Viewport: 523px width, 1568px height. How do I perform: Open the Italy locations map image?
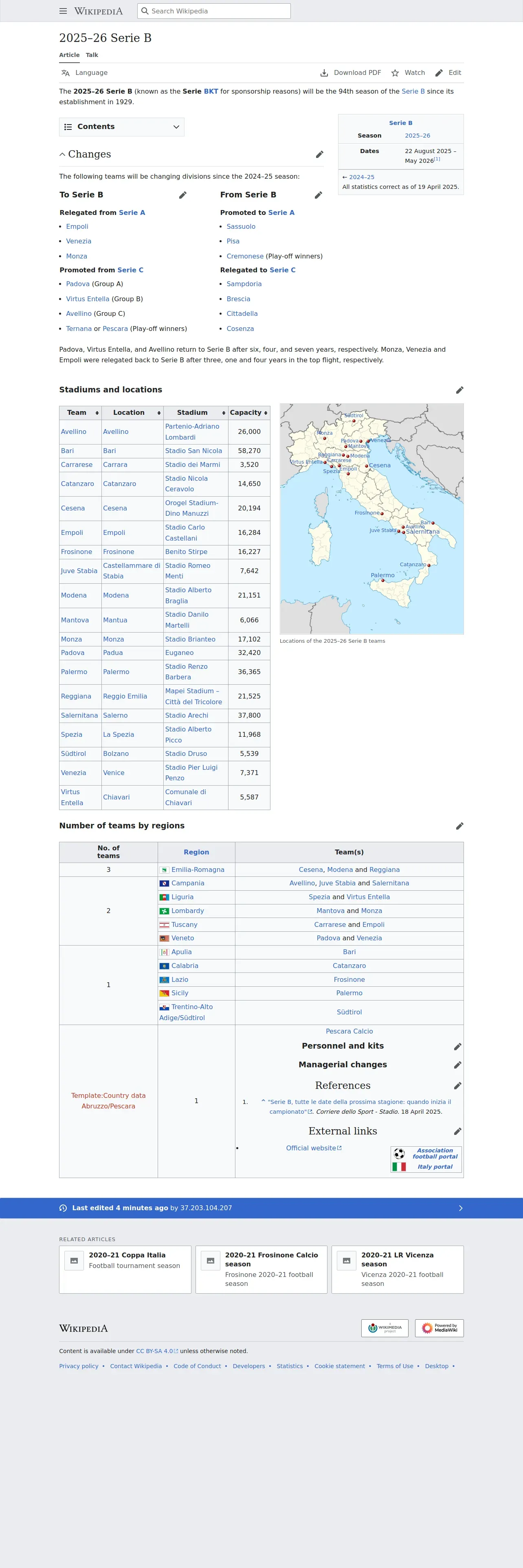(371, 519)
